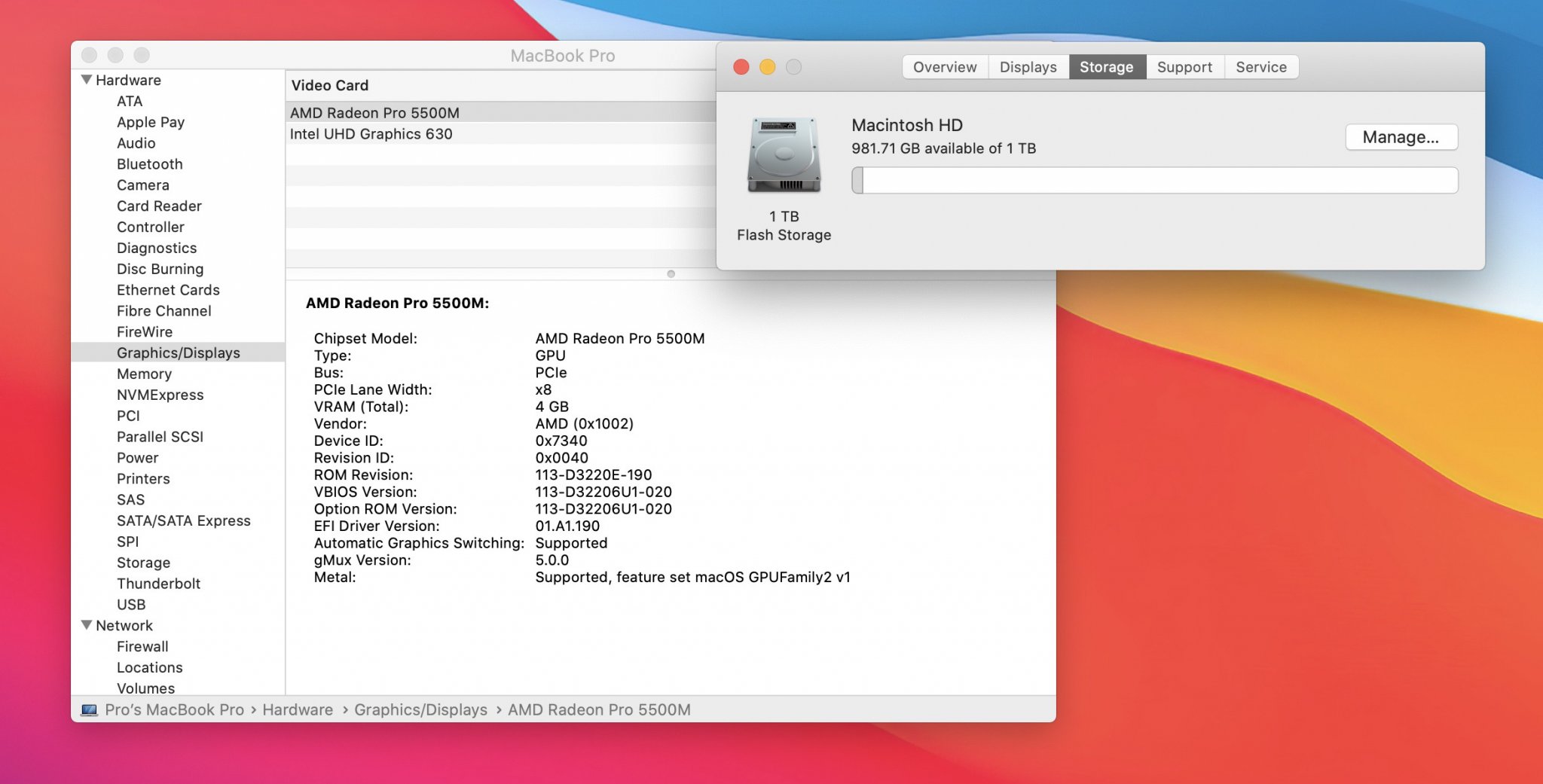Click the gMux Version value 5.0.0
The height and width of the screenshot is (784, 1543).
pyautogui.click(x=552, y=560)
